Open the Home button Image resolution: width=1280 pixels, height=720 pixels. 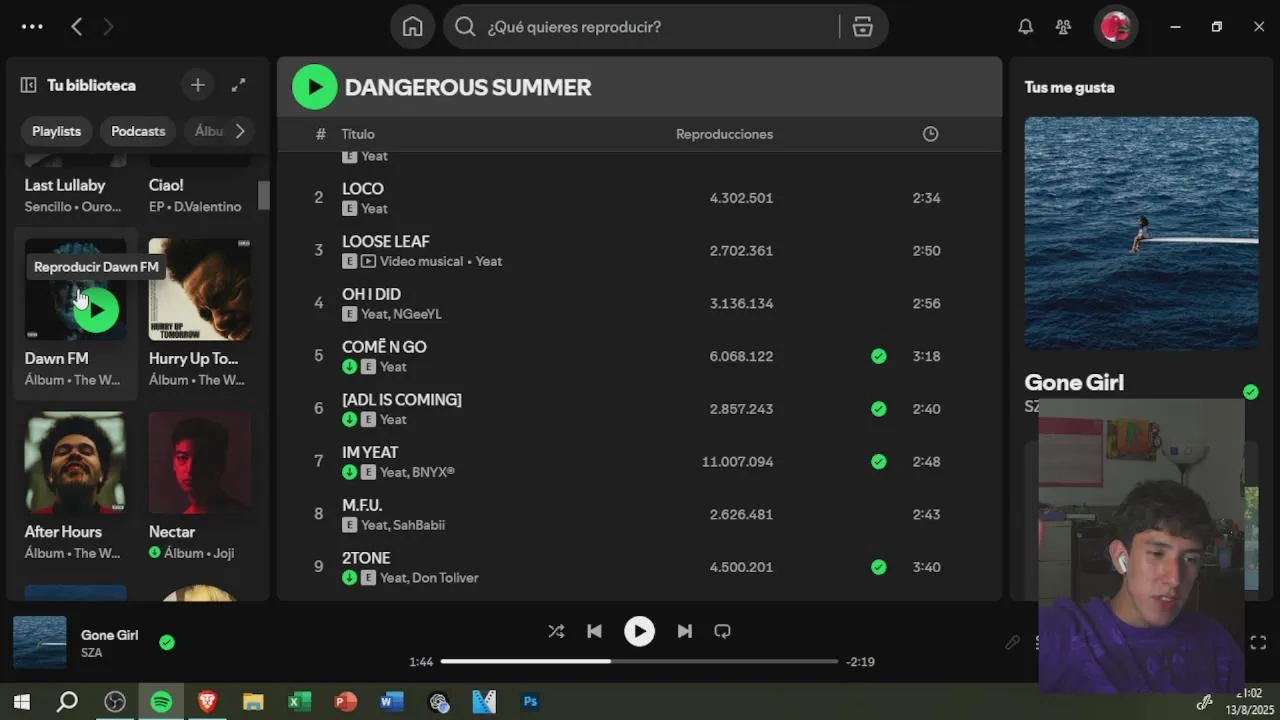[x=412, y=27]
